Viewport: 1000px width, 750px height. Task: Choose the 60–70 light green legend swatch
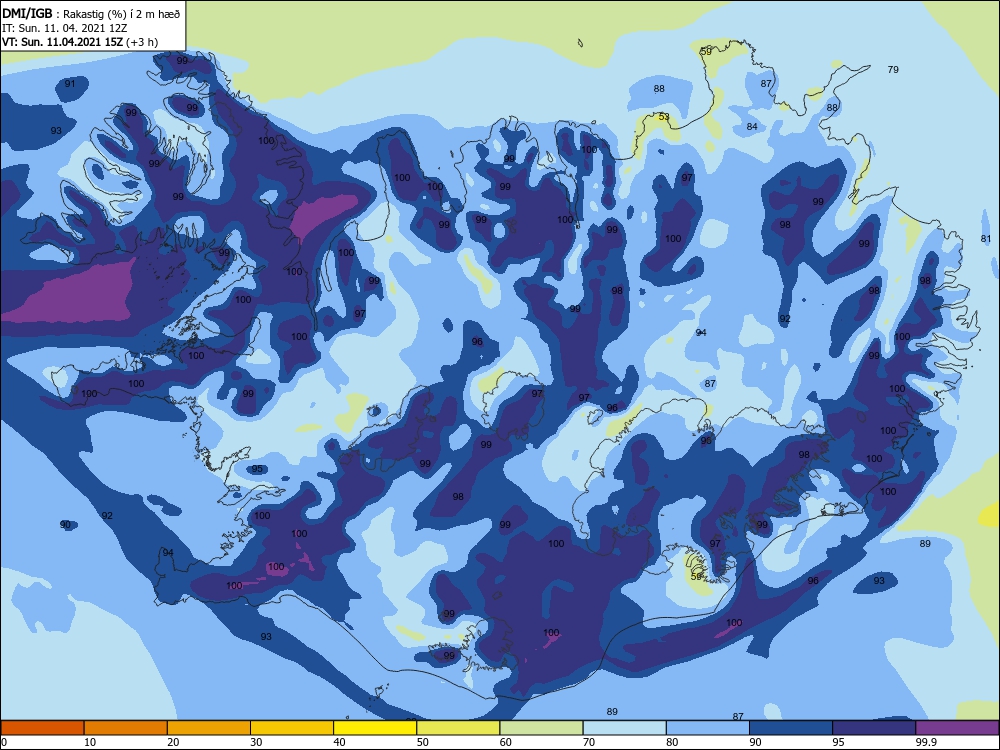click(541, 728)
